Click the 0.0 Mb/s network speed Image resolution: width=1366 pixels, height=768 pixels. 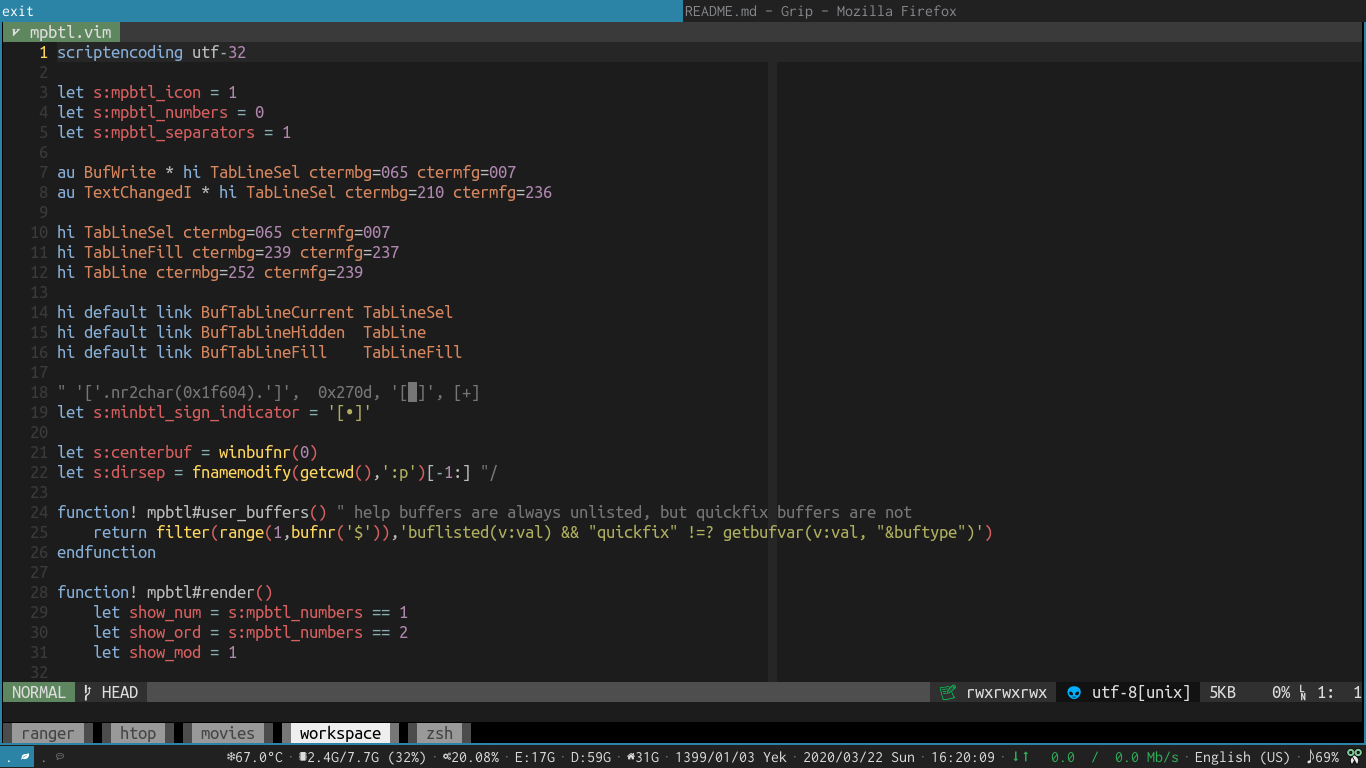(1146, 757)
